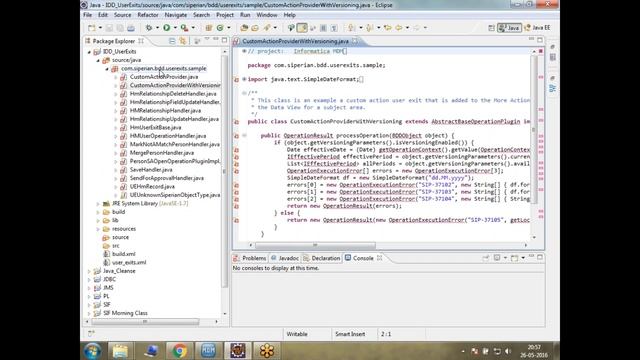This screenshot has width=640, height=360.
Task: Collapse com.siperian.bdd.userexits.sample package
Action: tap(107, 69)
